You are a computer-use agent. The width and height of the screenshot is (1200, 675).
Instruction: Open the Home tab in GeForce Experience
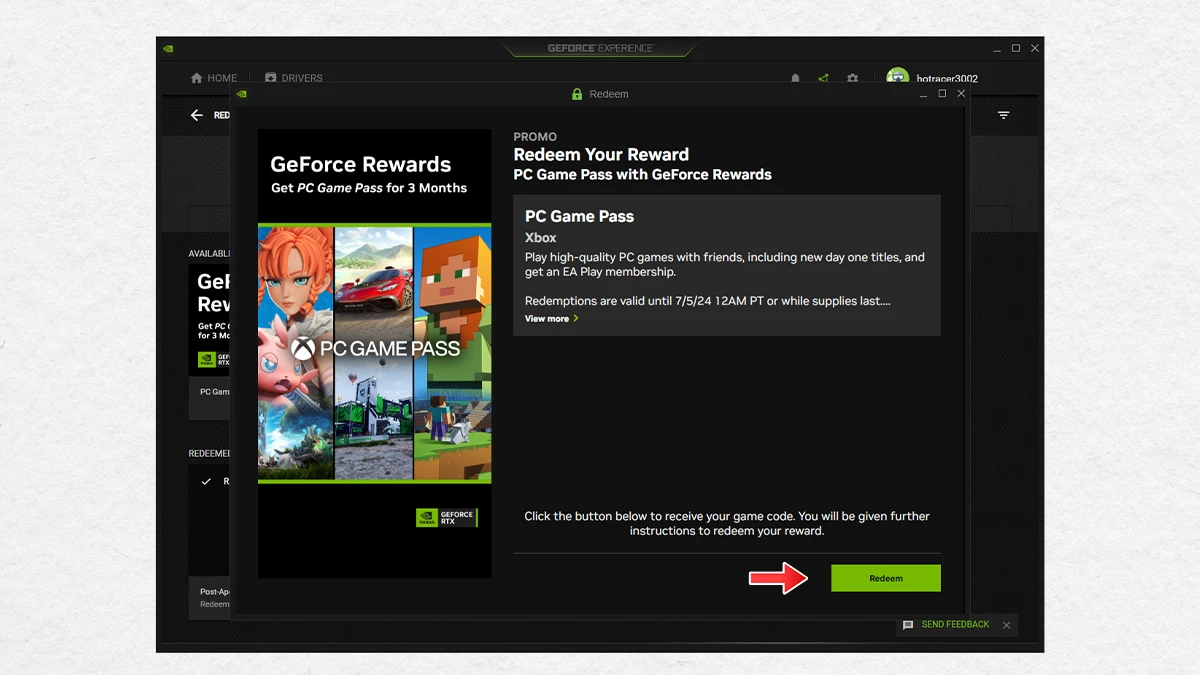(x=214, y=78)
